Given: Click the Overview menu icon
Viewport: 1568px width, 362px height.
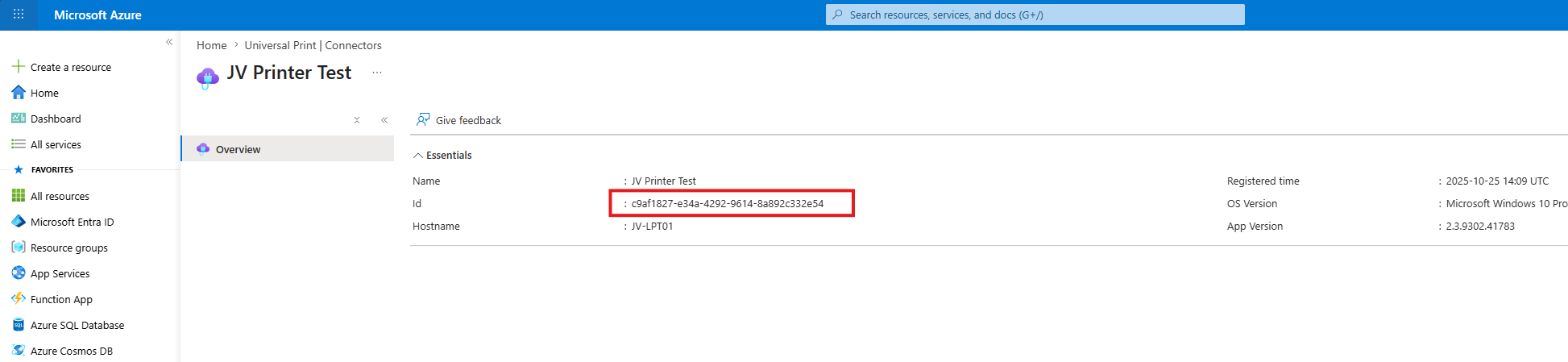Looking at the screenshot, I should 203,148.
